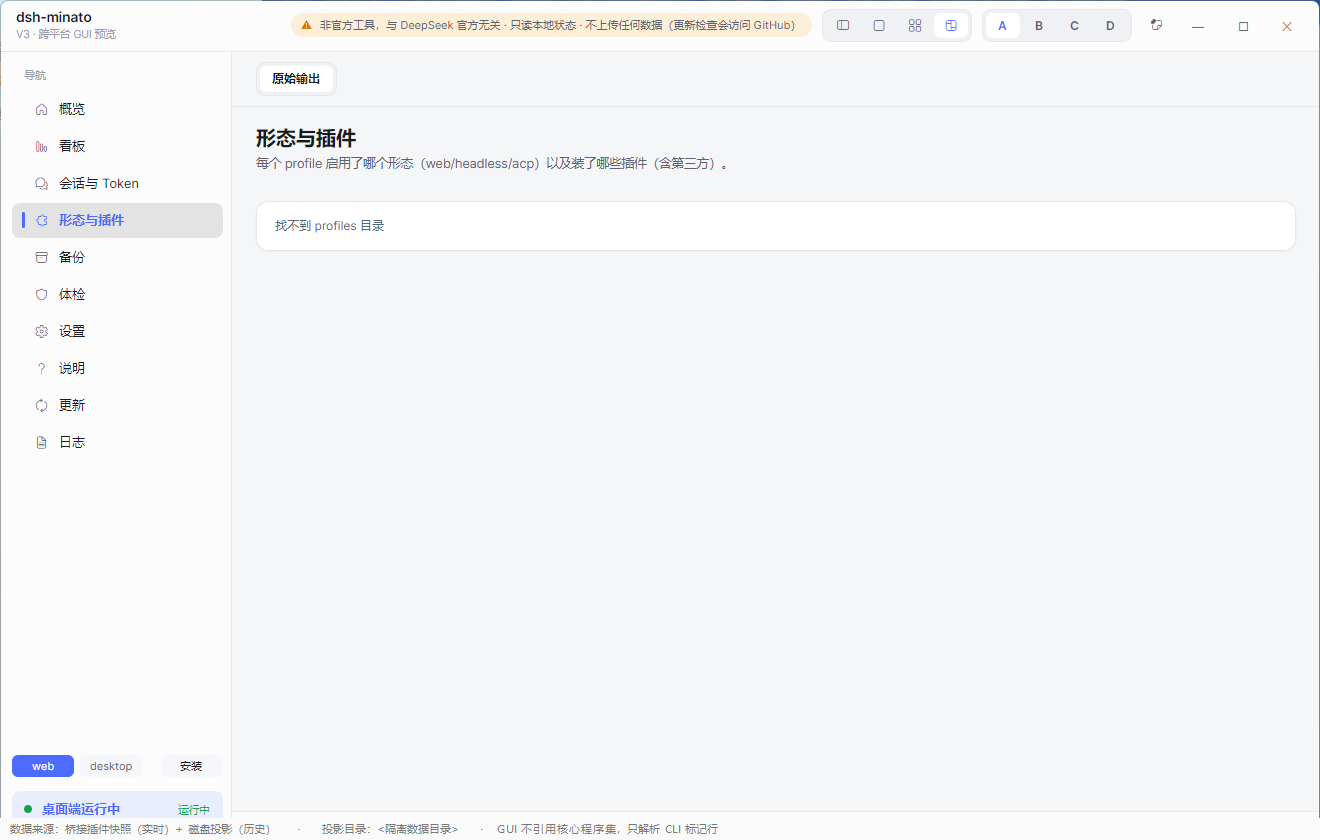Screen dimensions: 1320x840
Task: Switch to the sidebar-panel layout icon
Action: pyautogui.click(x=843, y=26)
